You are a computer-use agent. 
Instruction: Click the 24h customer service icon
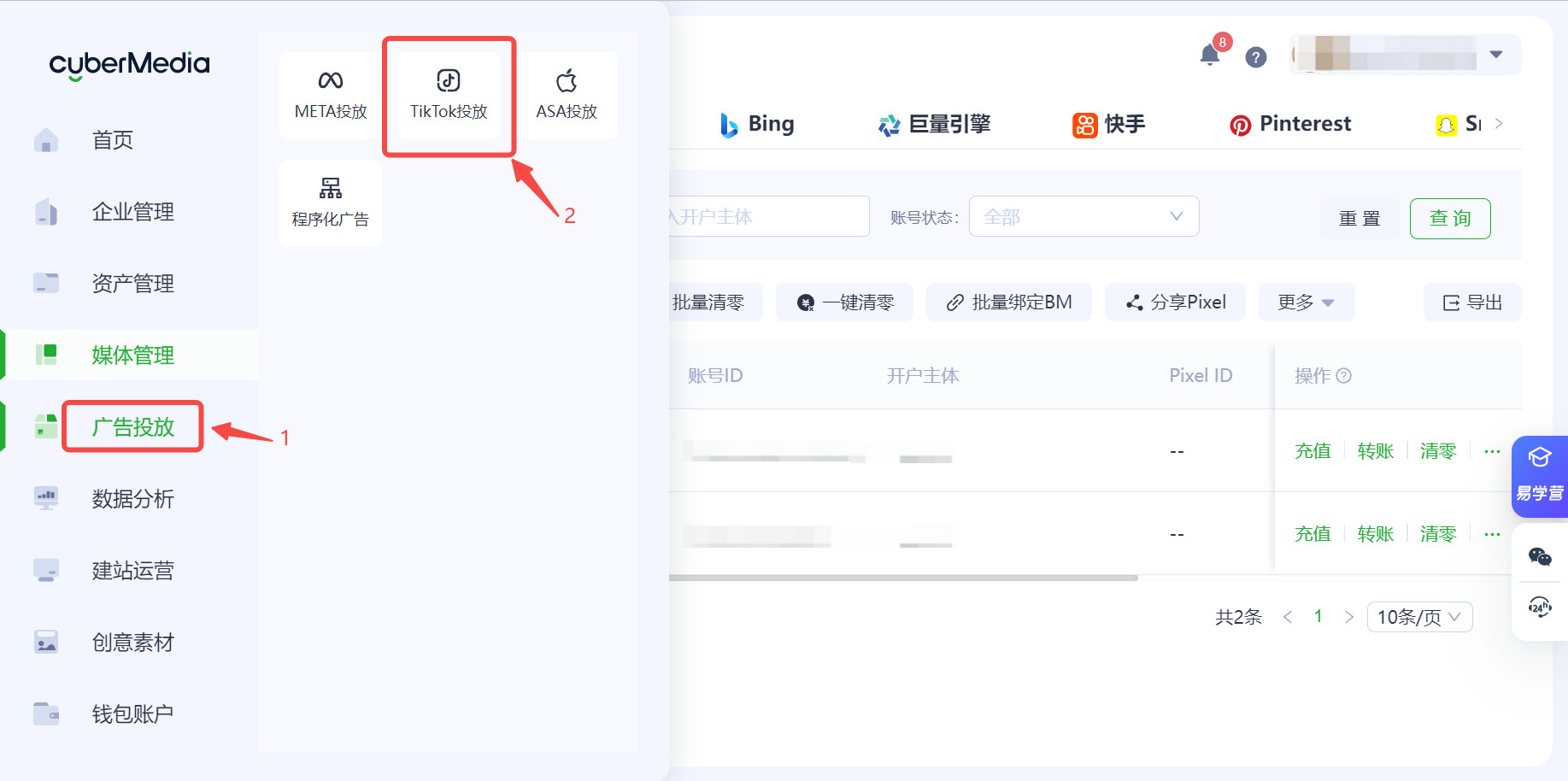coord(1540,608)
